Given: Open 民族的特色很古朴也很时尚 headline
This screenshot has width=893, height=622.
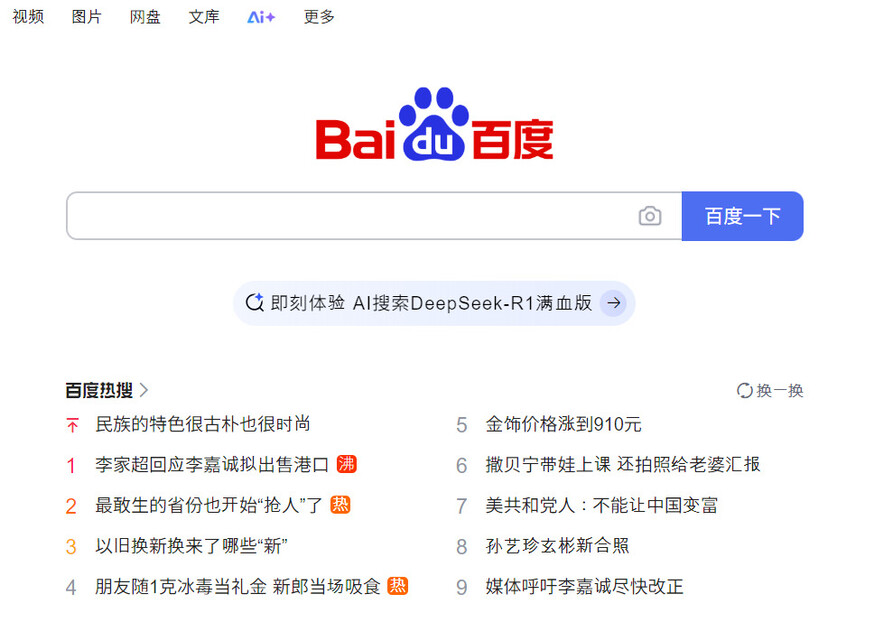Looking at the screenshot, I should (x=203, y=424).
